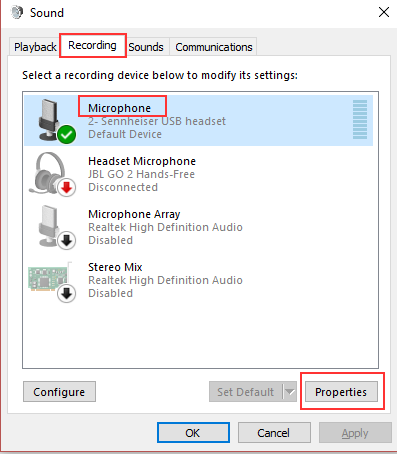
Task: Open the Recording tab
Action: [x=92, y=45]
